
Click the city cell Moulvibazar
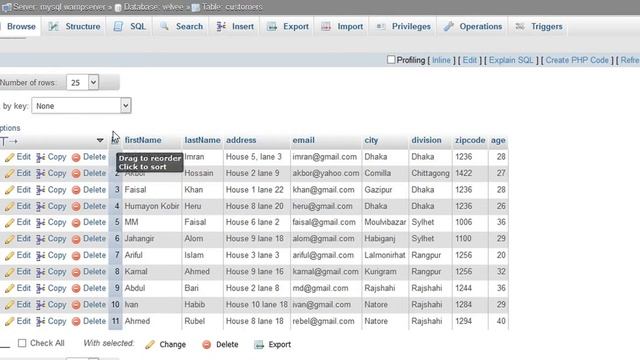coord(385,222)
